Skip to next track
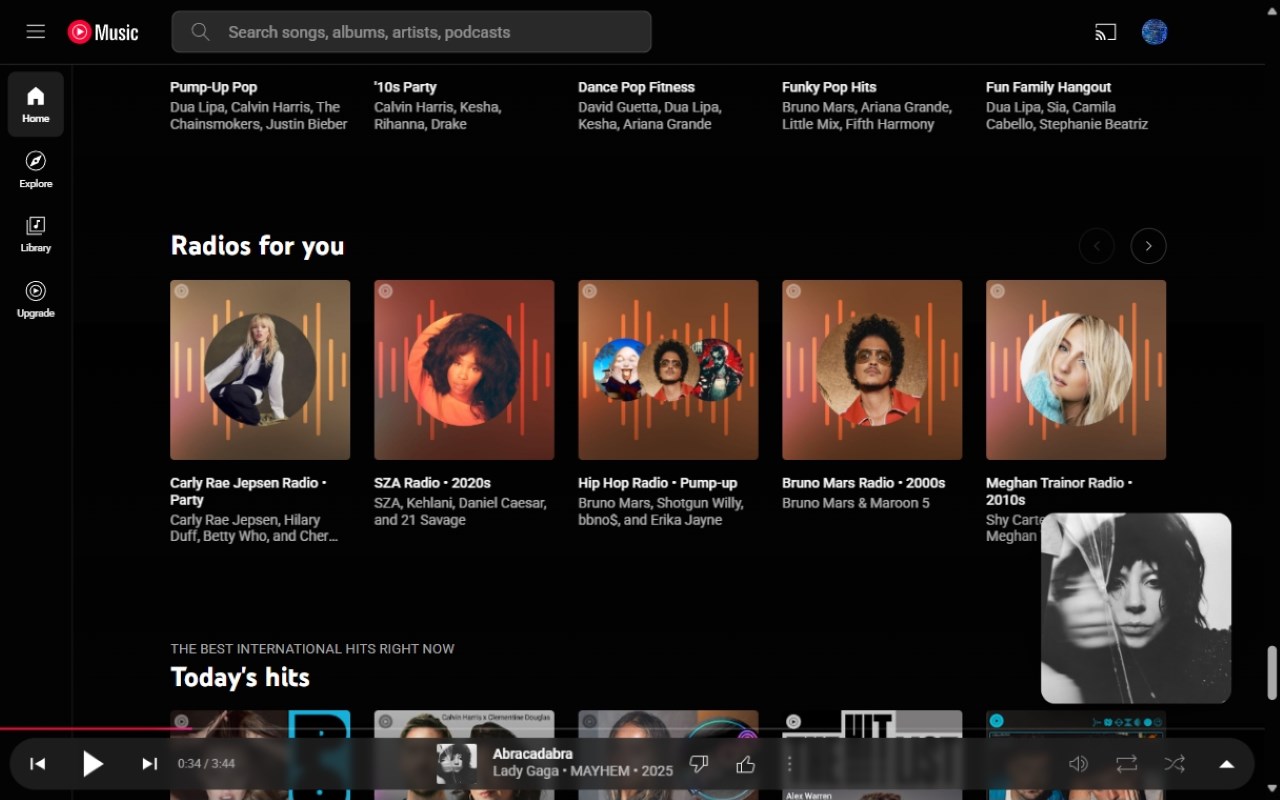Viewport: 1280px width, 800px height. tap(149, 764)
